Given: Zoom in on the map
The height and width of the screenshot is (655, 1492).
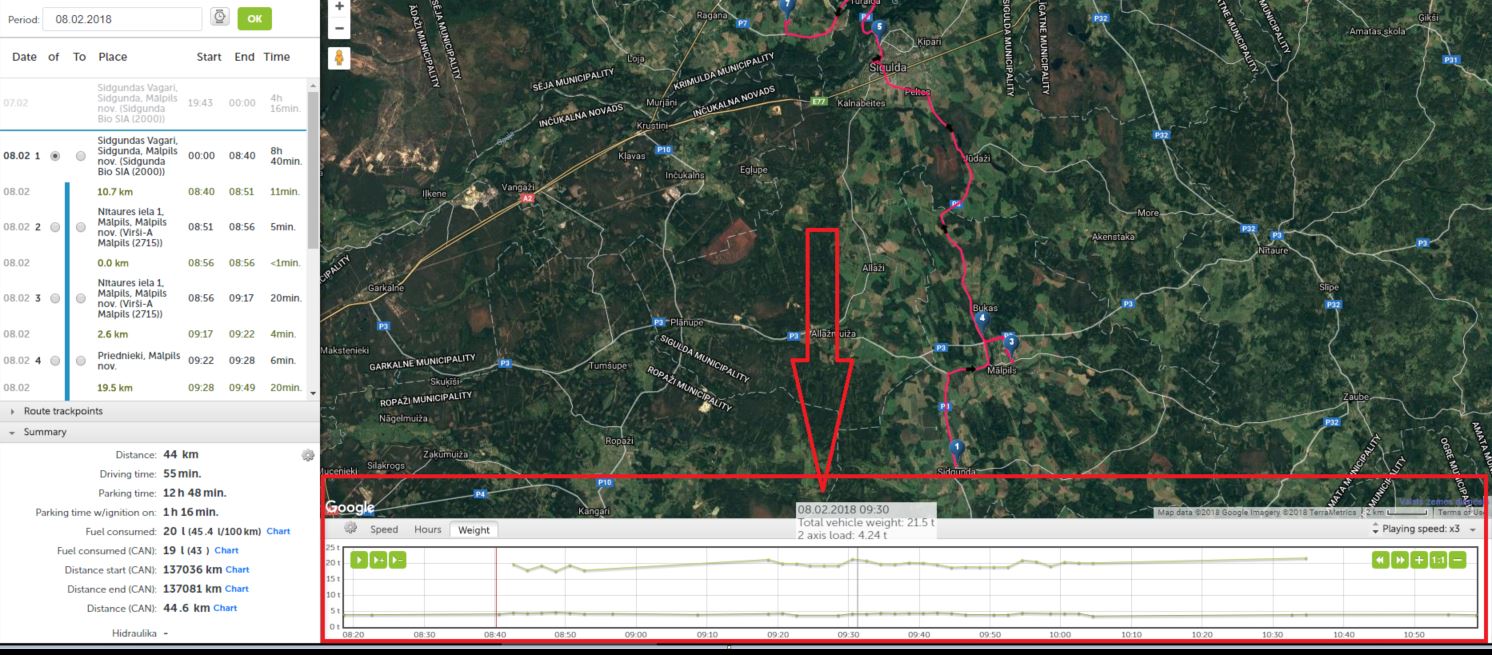Looking at the screenshot, I should click(340, 7).
